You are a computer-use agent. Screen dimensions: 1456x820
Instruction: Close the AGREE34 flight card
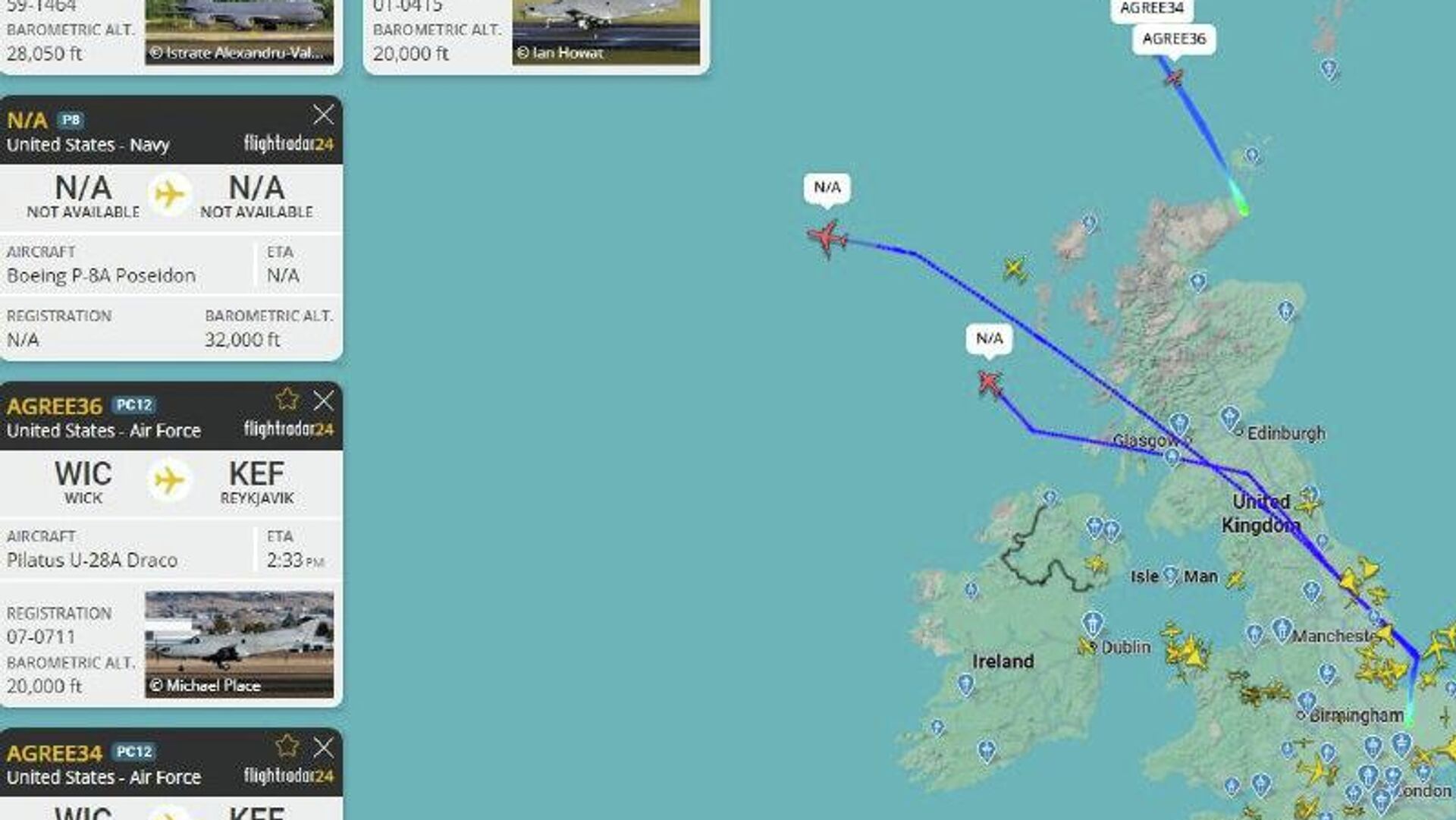[324, 747]
